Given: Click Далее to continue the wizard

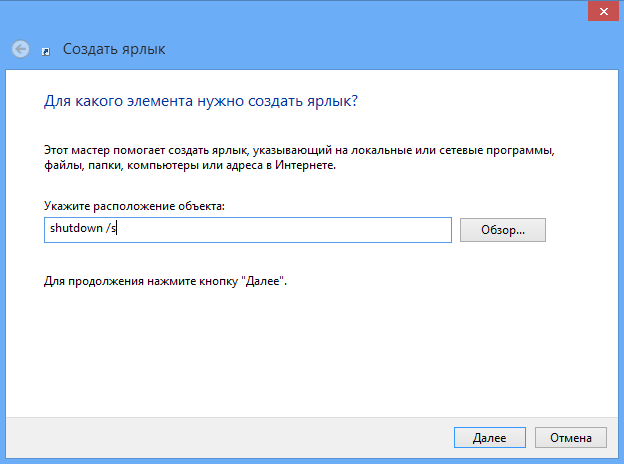Looking at the screenshot, I should (489, 438).
